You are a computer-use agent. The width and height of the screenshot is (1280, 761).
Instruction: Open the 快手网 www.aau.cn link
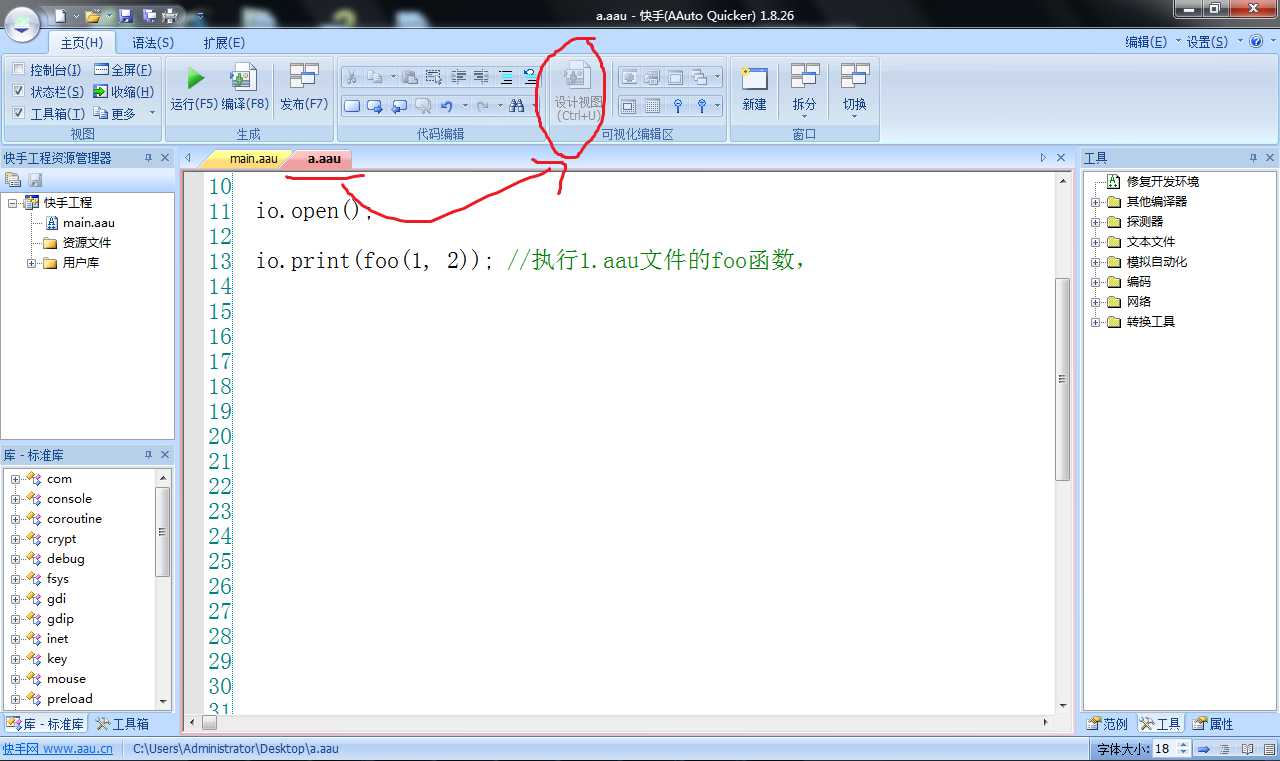57,749
